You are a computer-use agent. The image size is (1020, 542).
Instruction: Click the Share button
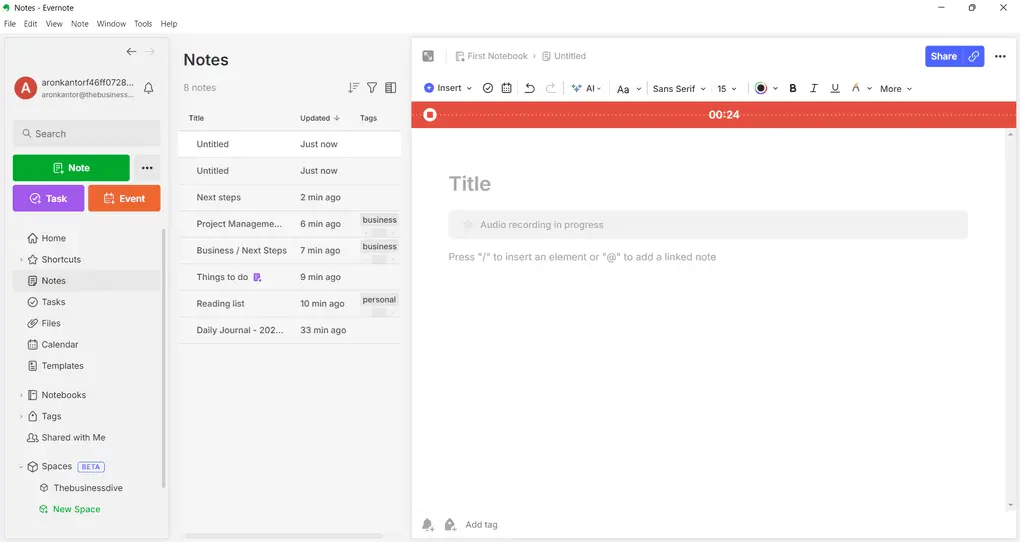point(943,57)
